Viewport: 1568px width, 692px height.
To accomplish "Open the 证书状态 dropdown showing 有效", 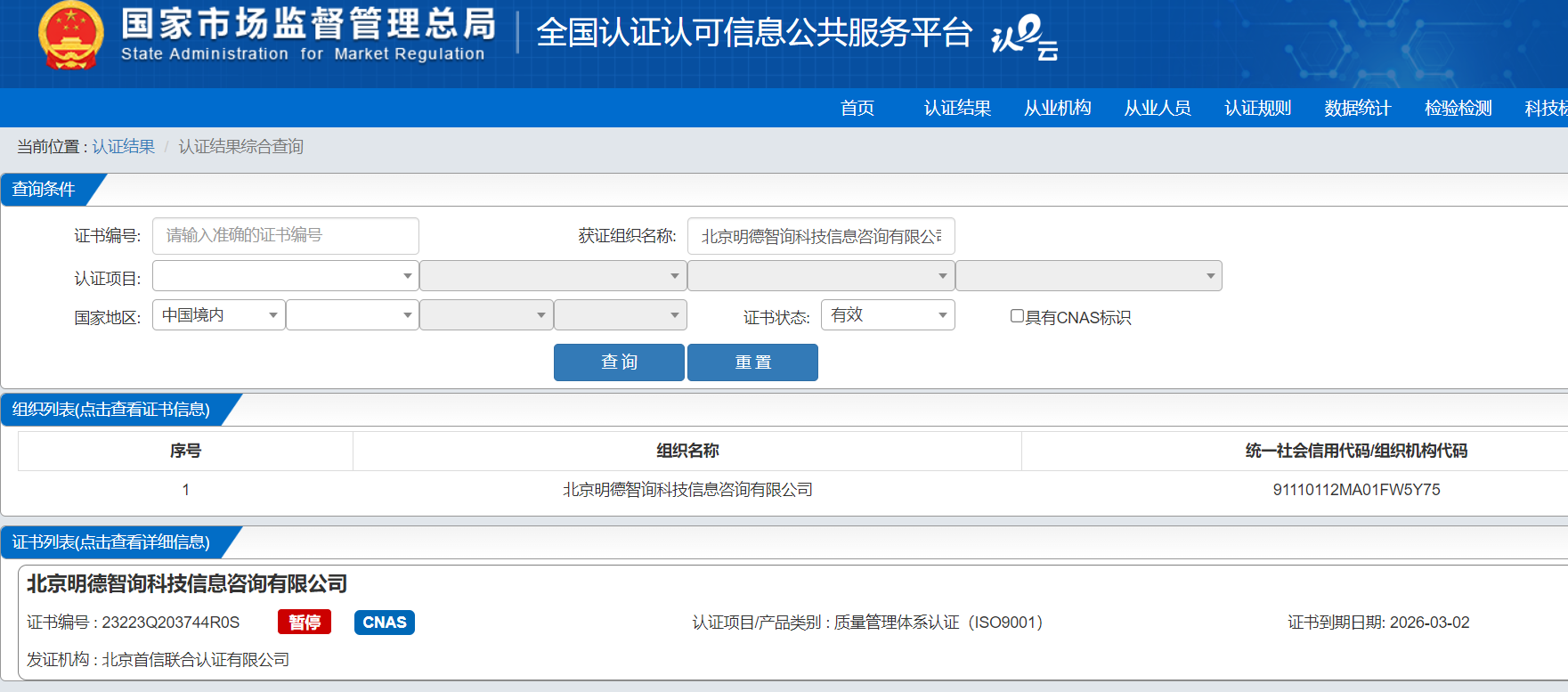I will [888, 315].
